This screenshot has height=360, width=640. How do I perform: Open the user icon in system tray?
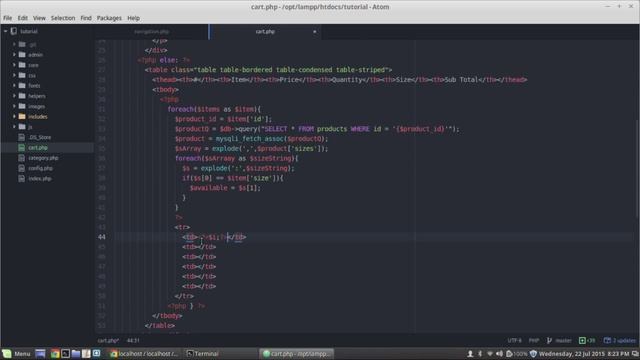(470, 353)
